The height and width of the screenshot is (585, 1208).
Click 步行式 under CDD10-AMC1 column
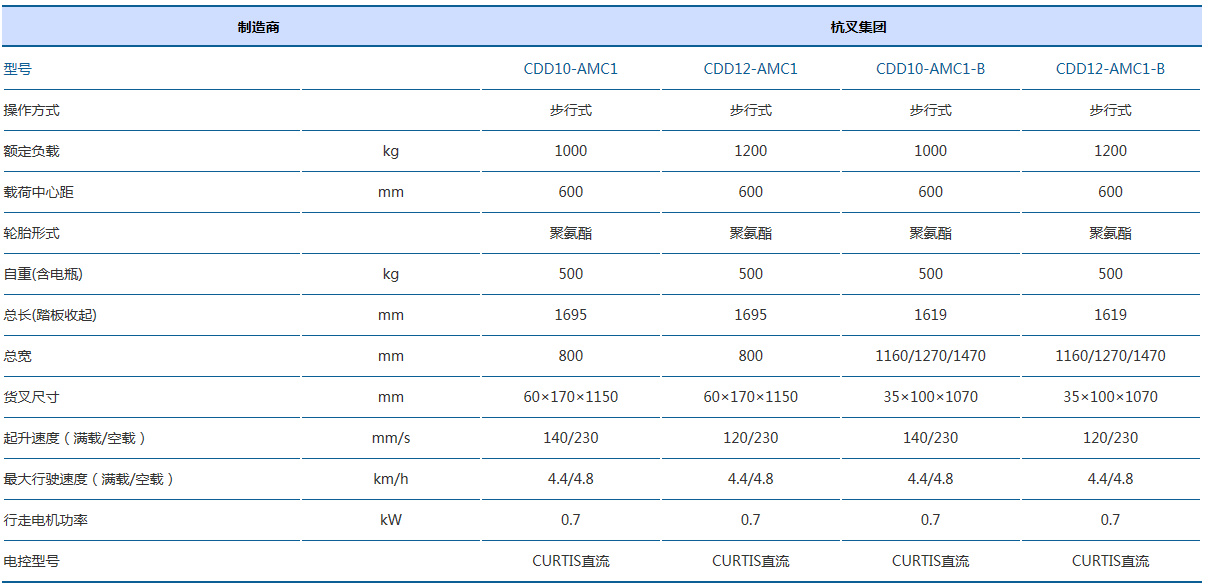click(571, 110)
